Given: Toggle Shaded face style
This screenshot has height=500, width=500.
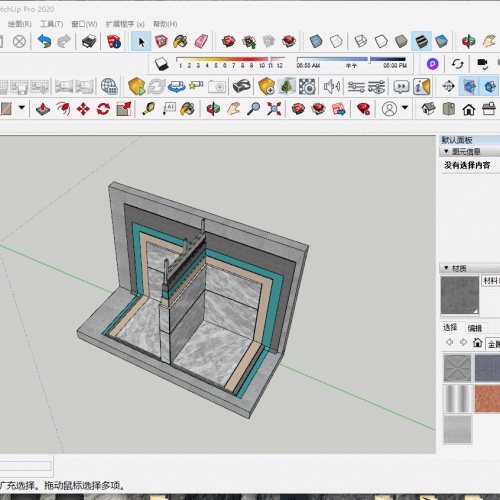Looking at the screenshot, I should (x=401, y=42).
